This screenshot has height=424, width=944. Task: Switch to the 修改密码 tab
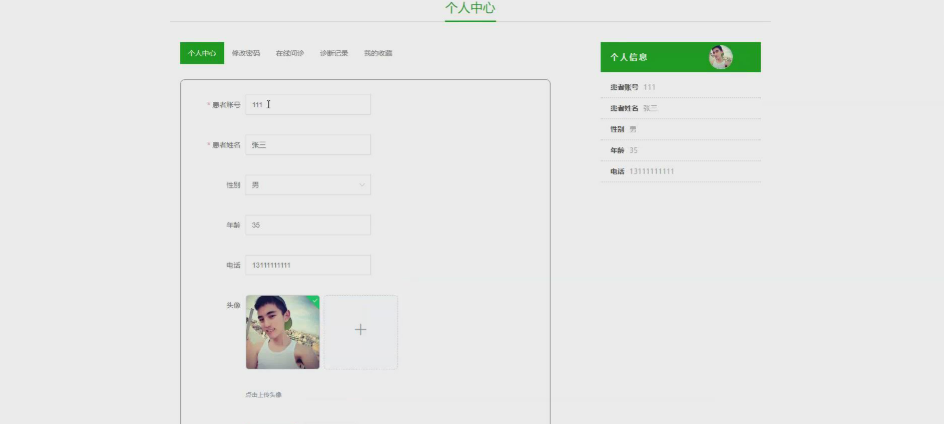(246, 53)
